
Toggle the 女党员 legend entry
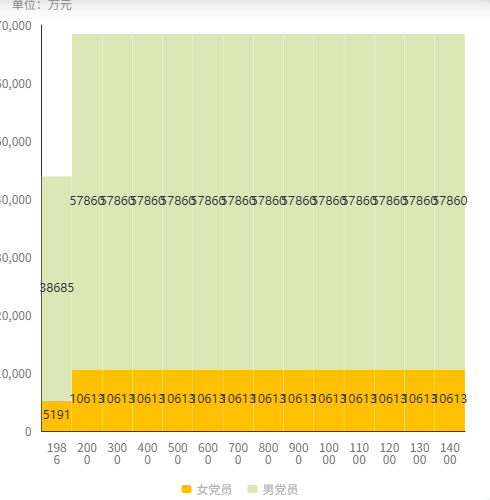[207, 489]
